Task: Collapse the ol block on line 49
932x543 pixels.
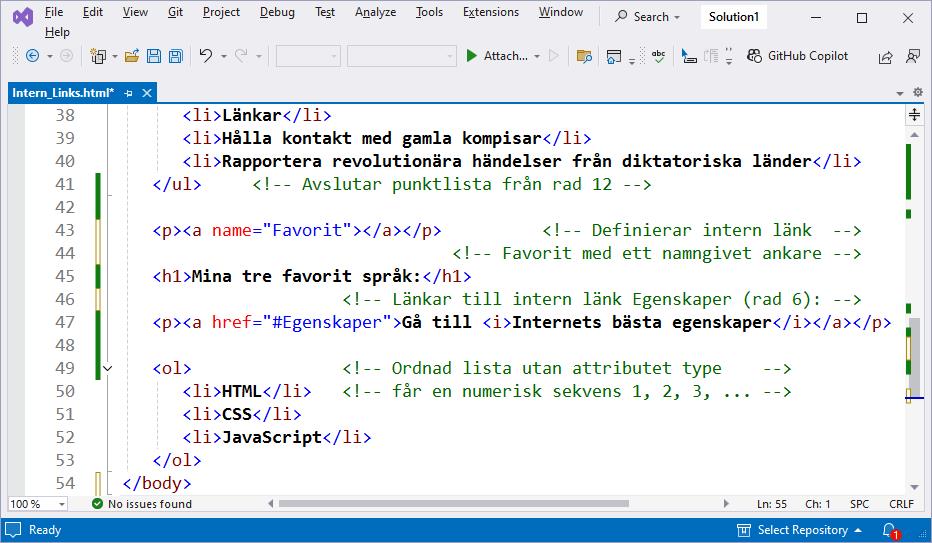Action: (x=108, y=369)
